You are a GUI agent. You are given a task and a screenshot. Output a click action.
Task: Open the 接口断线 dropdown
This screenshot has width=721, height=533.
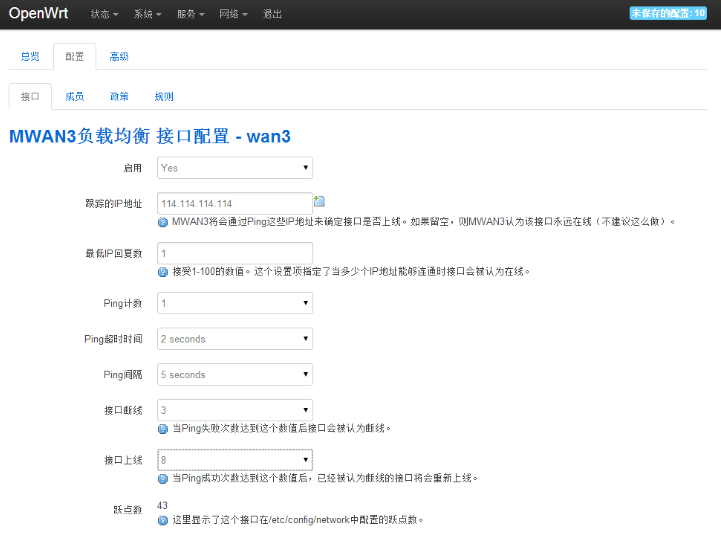click(235, 410)
